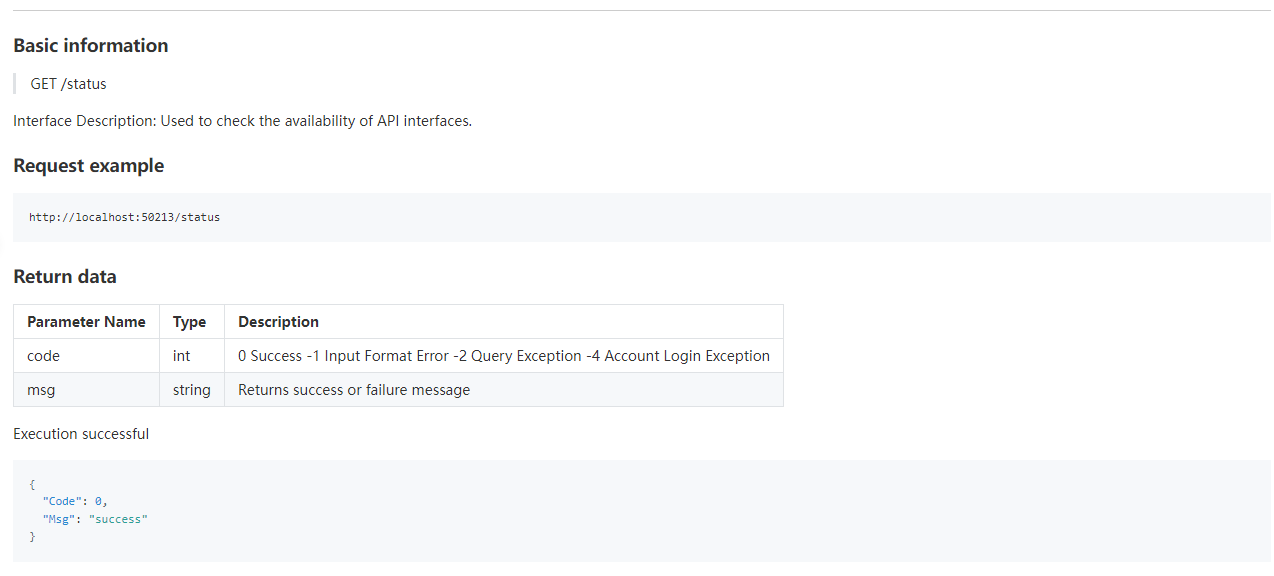This screenshot has height=576, width=1274.
Task: Click the "Msg": "success" JSON line
Action: pyautogui.click(x=95, y=520)
